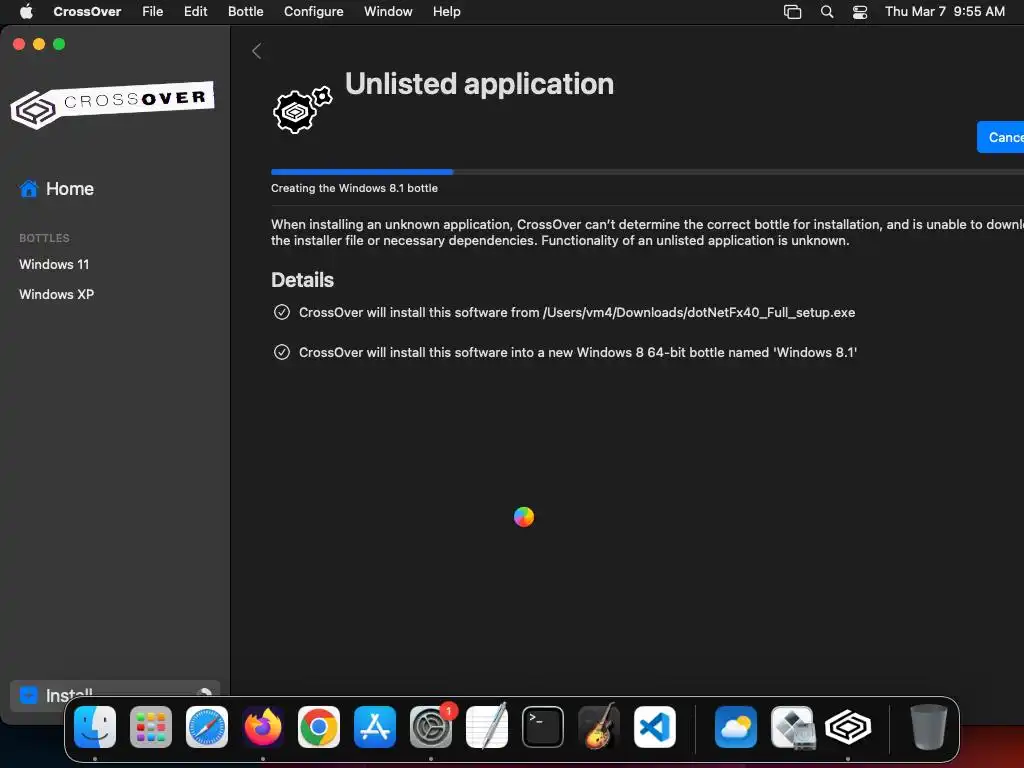1024x768 pixels.
Task: Click the checkmark beside new bottle detail
Action: [281, 352]
